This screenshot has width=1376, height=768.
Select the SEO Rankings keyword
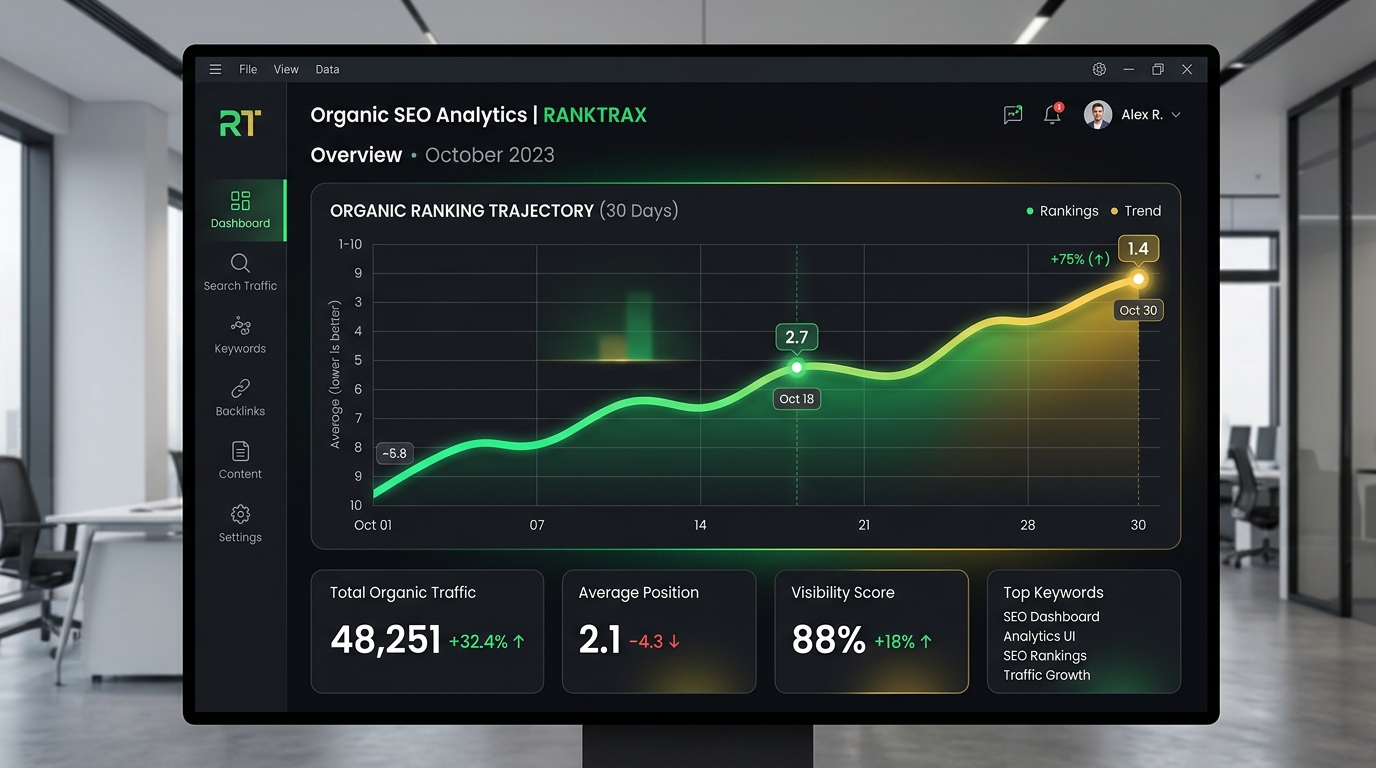pos(1045,656)
